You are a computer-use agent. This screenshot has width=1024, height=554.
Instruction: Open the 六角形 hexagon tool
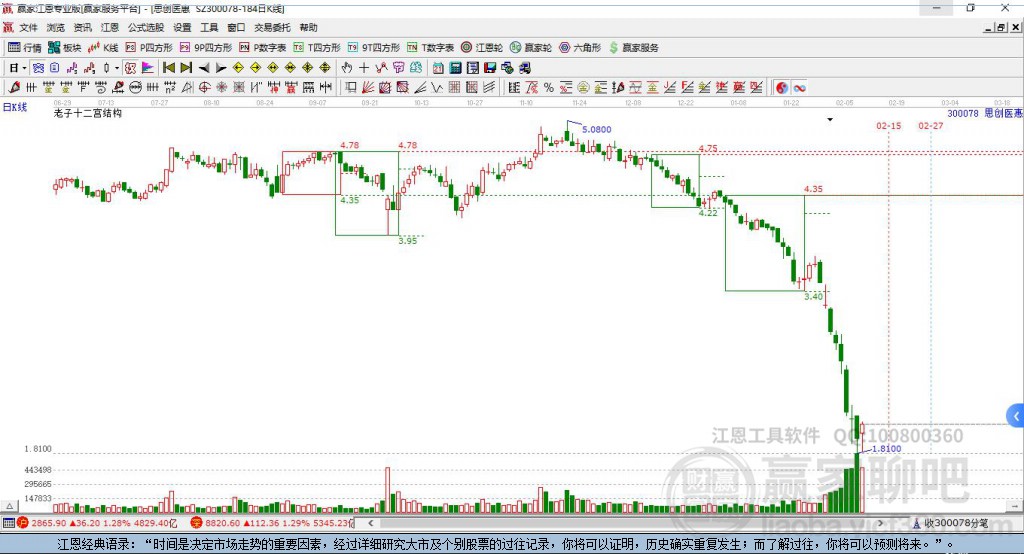click(x=580, y=48)
